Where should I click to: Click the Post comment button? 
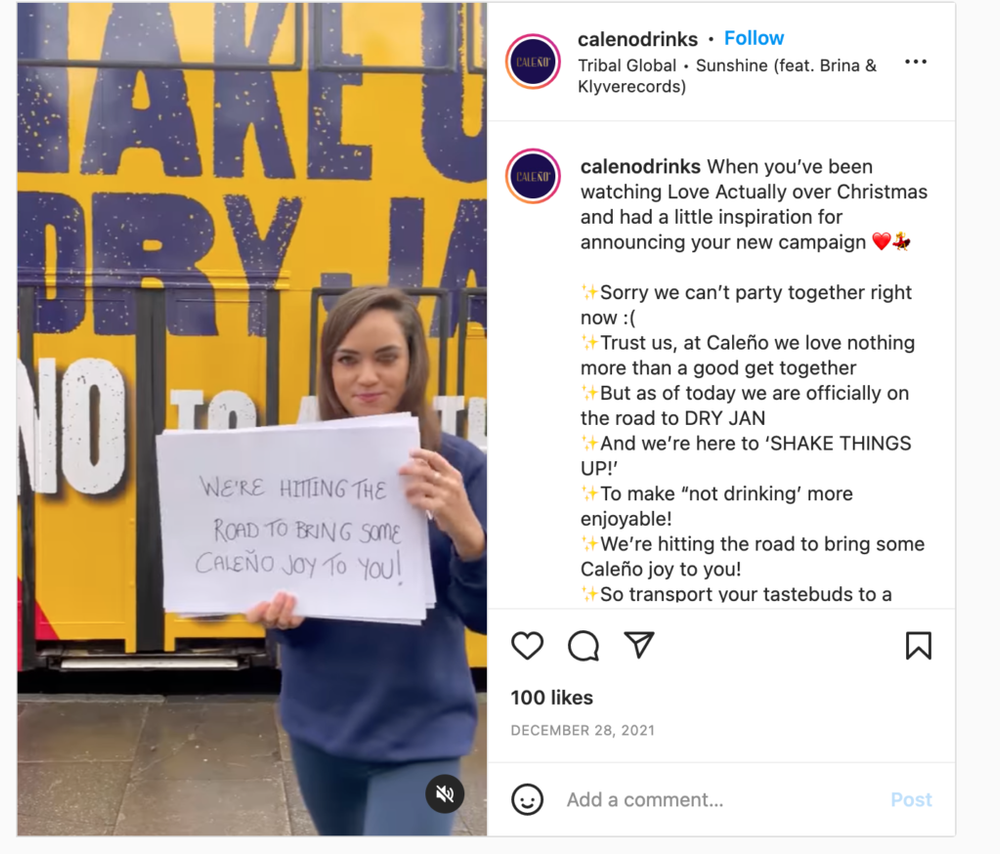pos(911,800)
